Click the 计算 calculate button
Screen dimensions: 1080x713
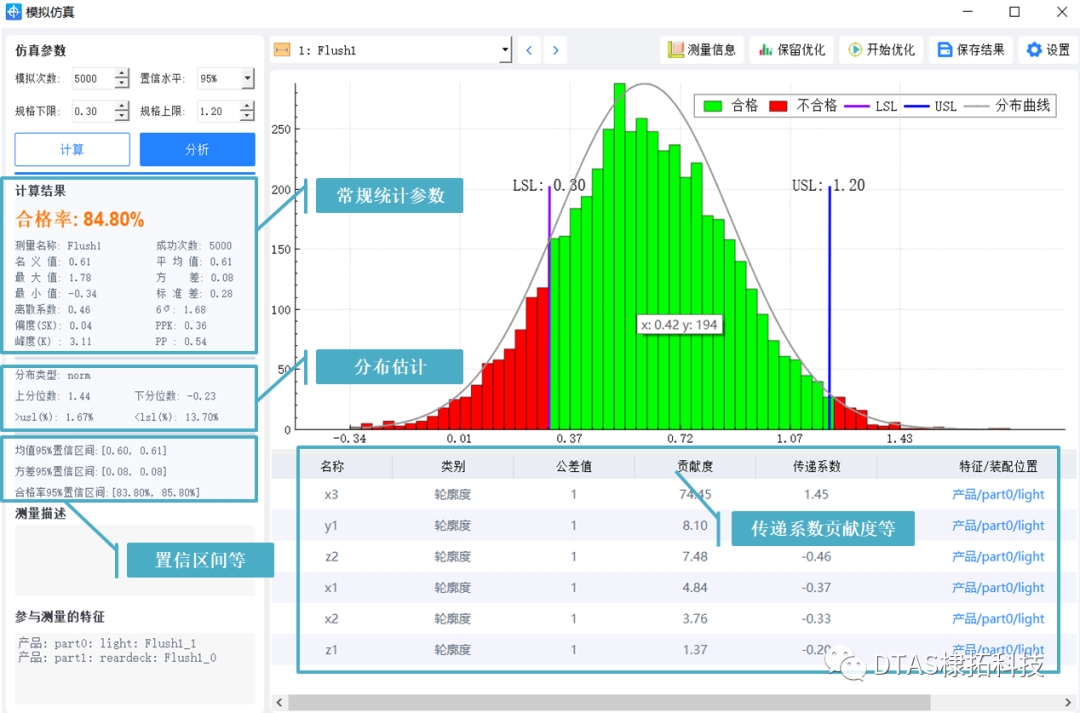coord(71,148)
